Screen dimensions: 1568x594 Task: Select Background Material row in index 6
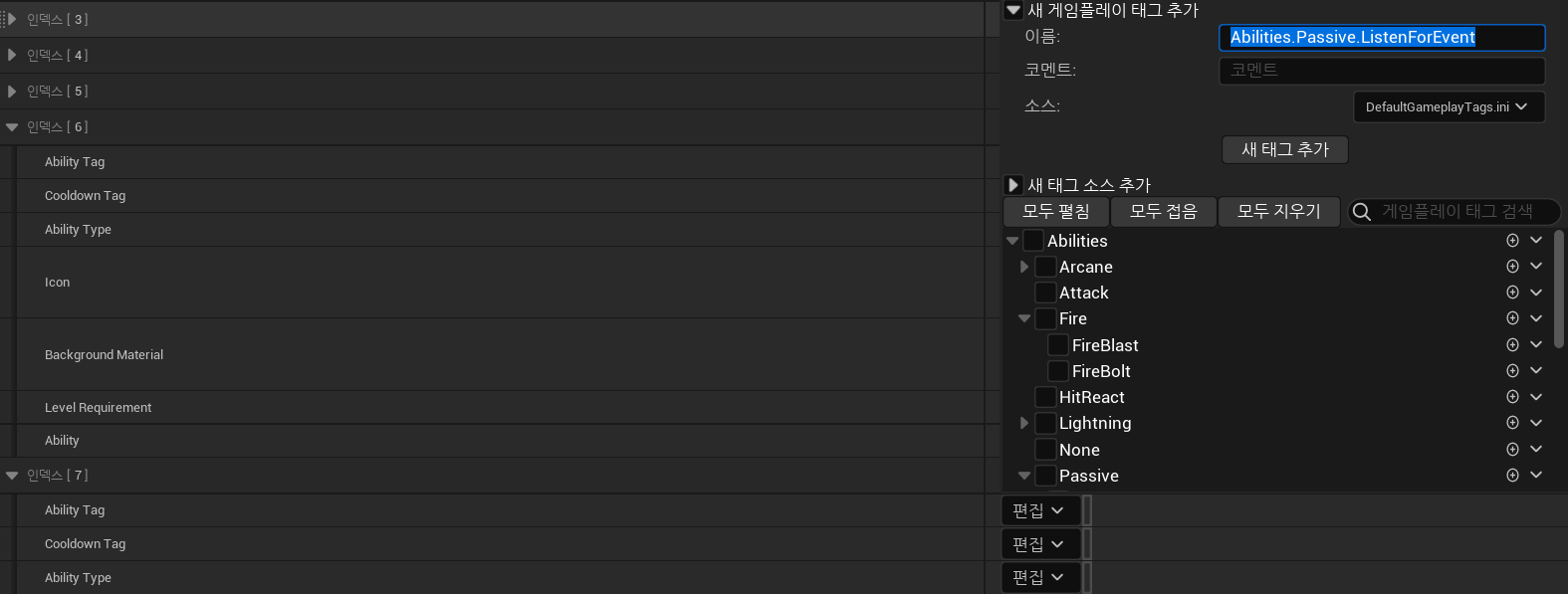[500, 355]
